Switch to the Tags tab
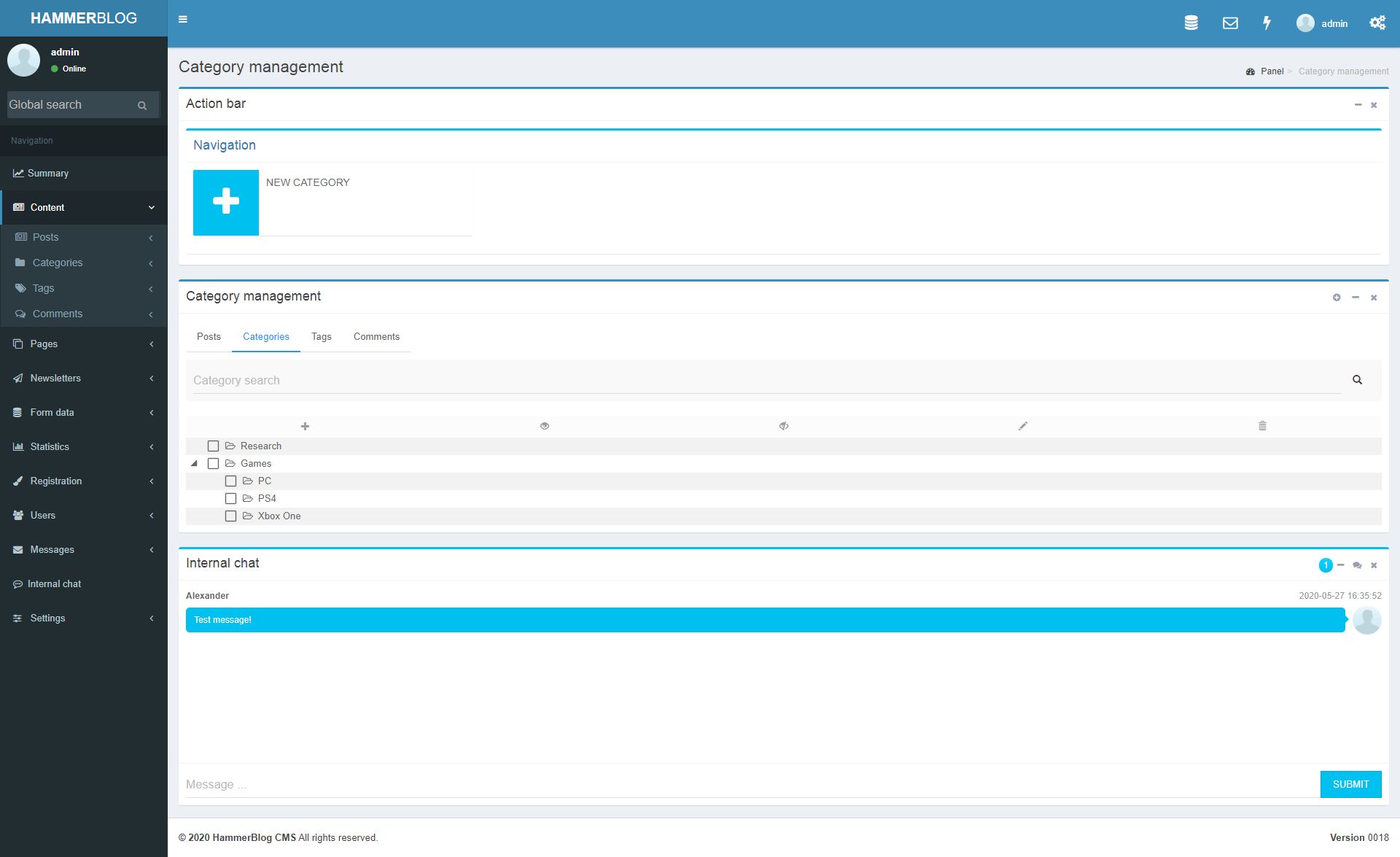This screenshot has width=1400, height=857. 321,337
